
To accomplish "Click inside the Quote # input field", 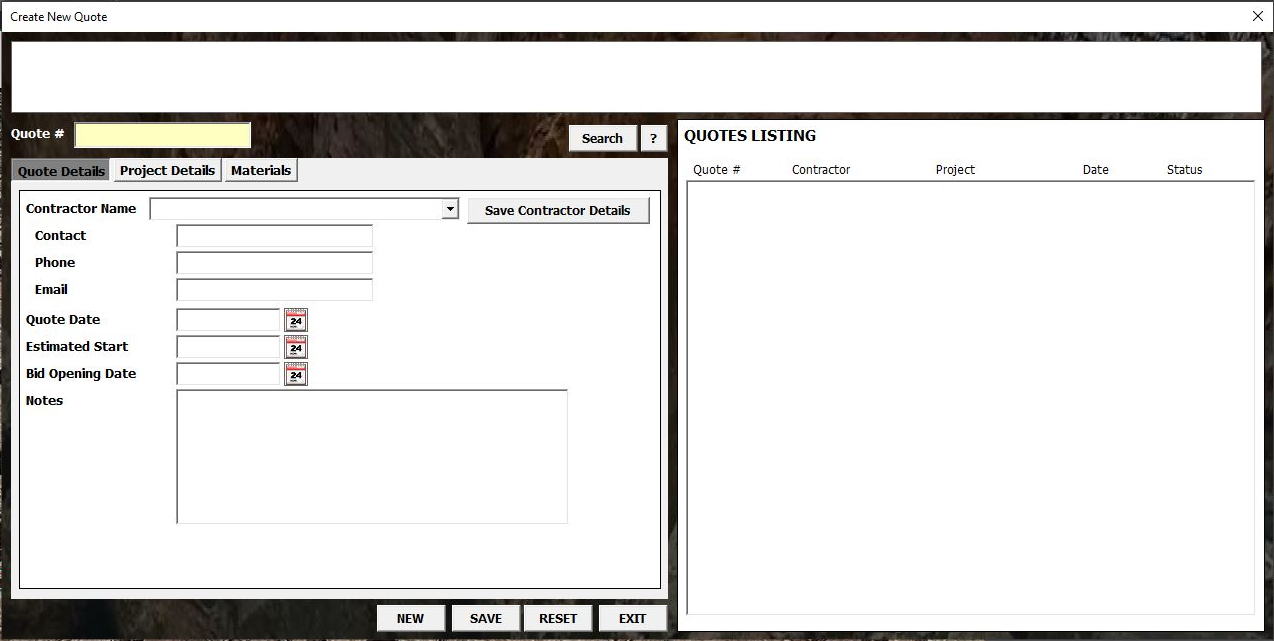I will 162,134.
